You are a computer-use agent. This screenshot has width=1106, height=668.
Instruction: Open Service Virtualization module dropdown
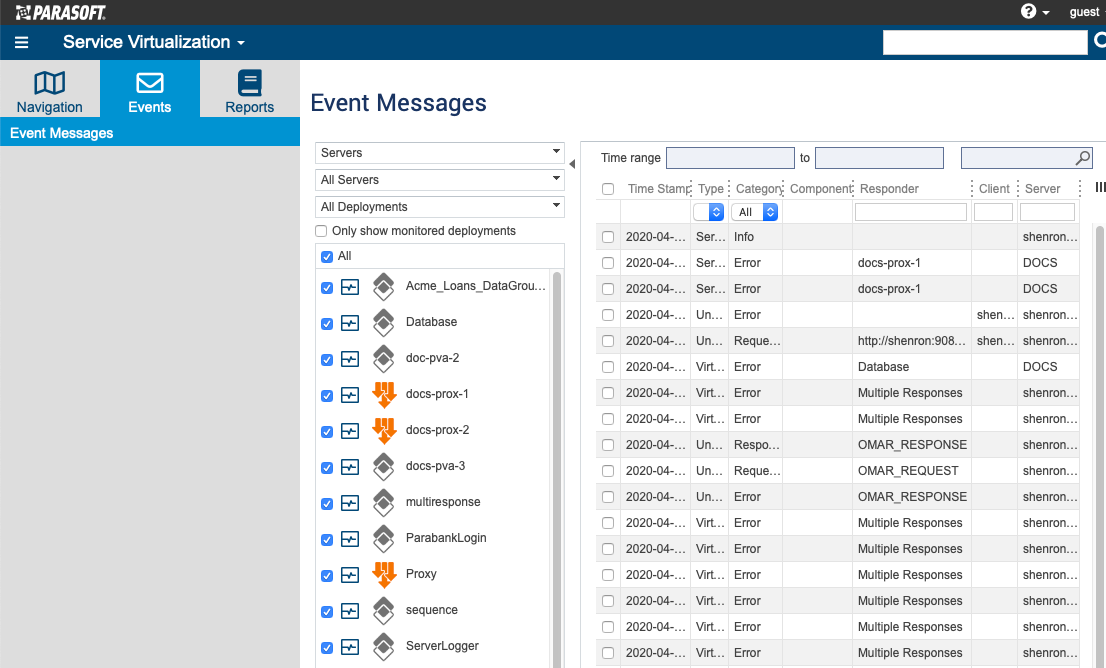(x=154, y=42)
